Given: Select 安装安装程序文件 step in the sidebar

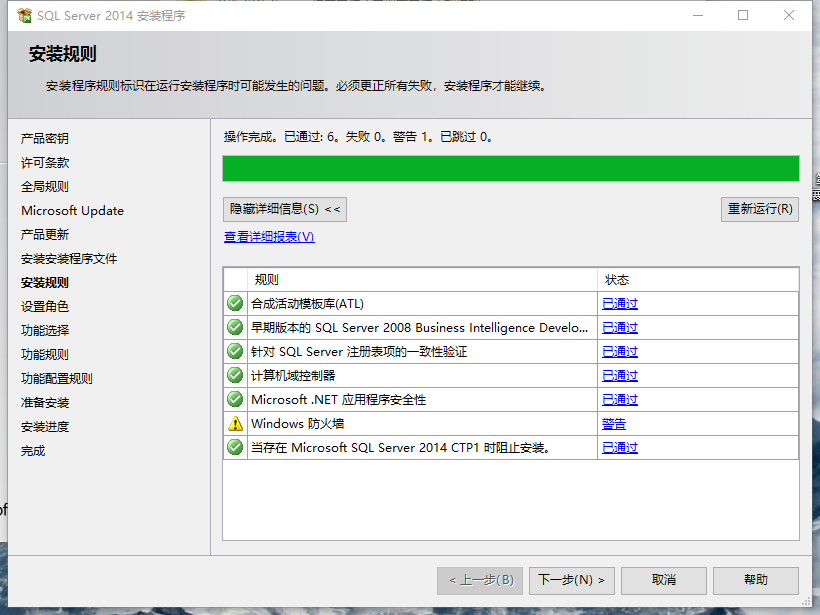Looking at the screenshot, I should click(x=69, y=259).
